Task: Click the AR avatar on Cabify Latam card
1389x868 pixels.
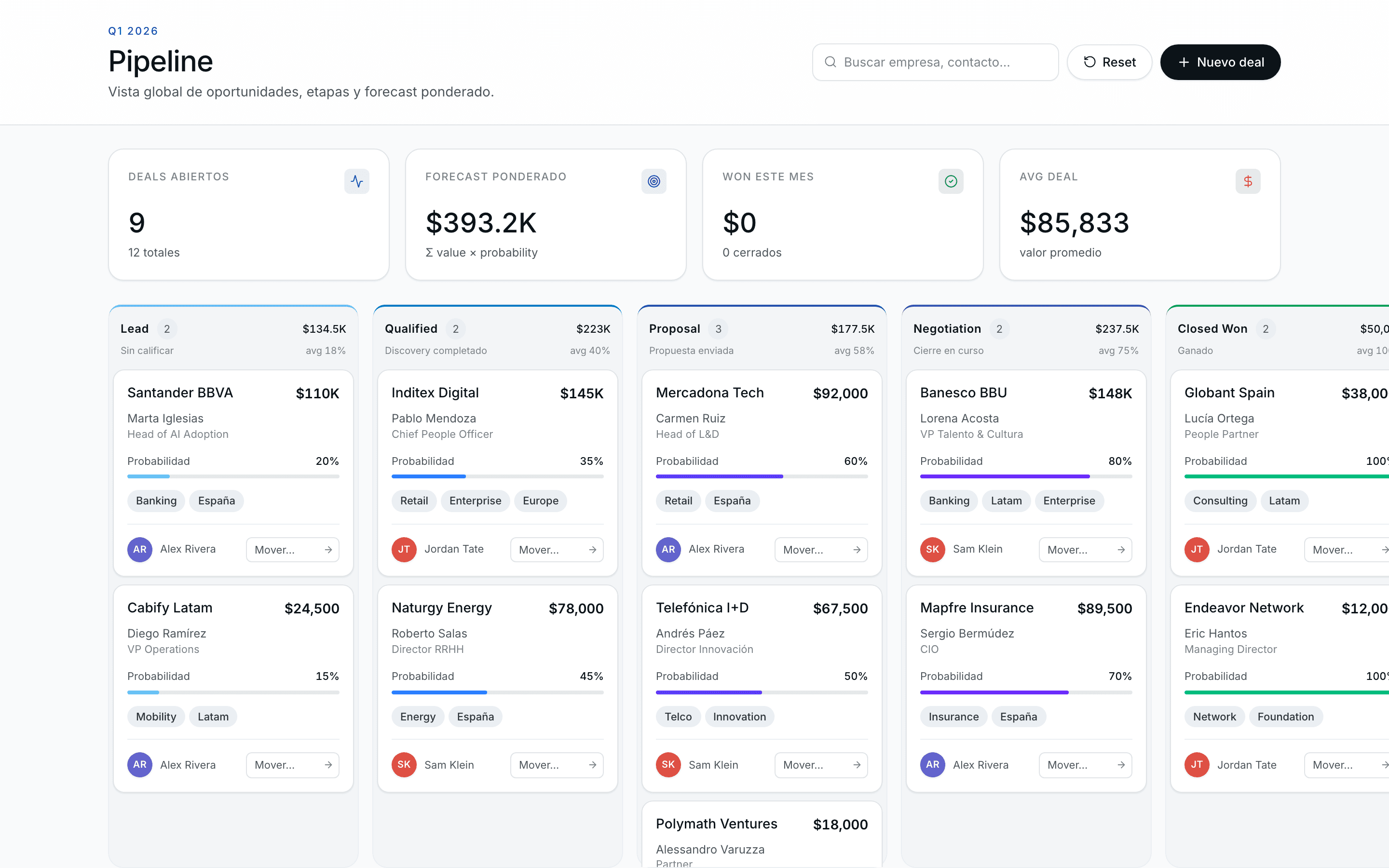Action: 139,765
